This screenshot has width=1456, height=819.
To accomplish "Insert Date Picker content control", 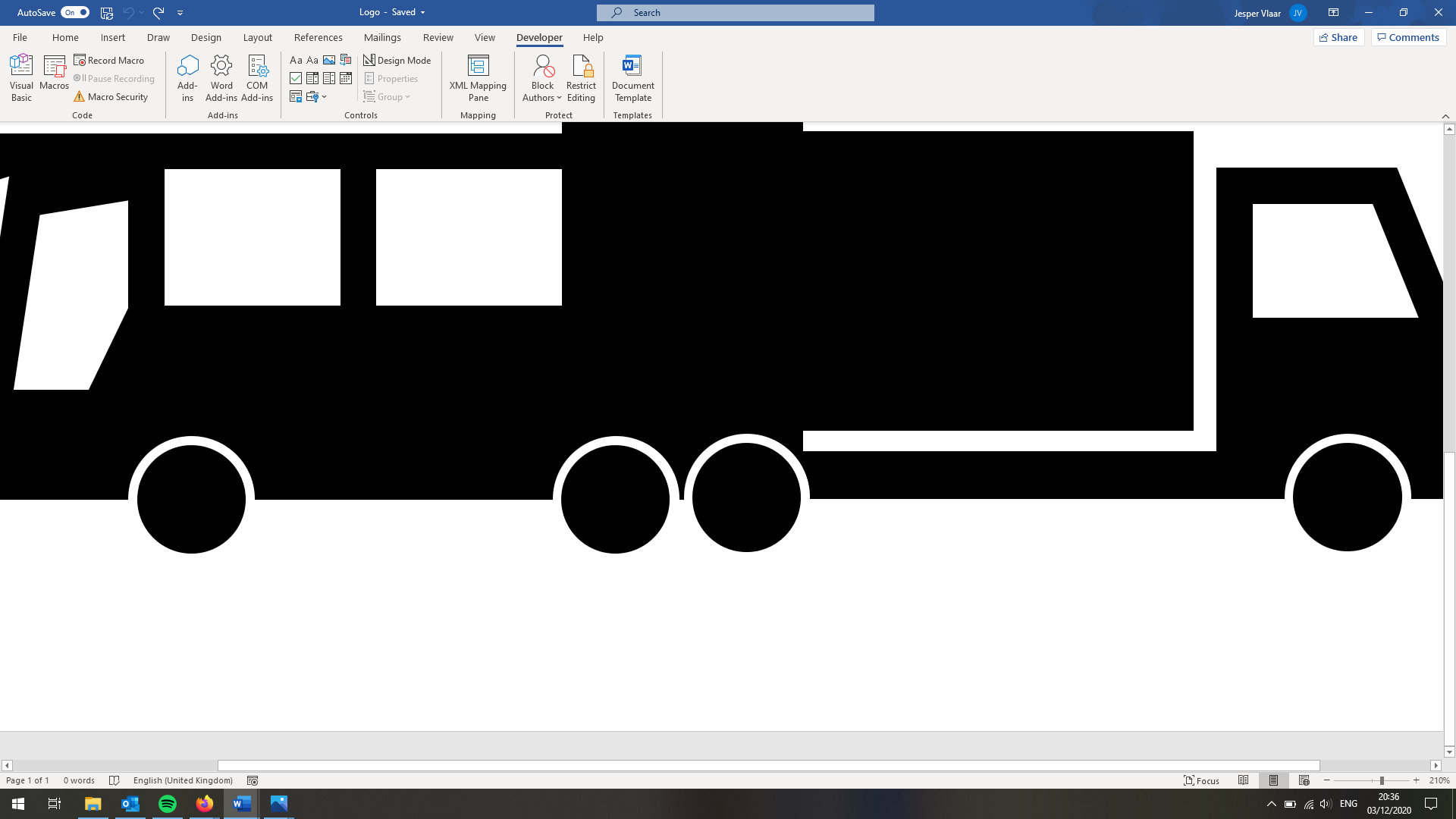I will [x=346, y=78].
